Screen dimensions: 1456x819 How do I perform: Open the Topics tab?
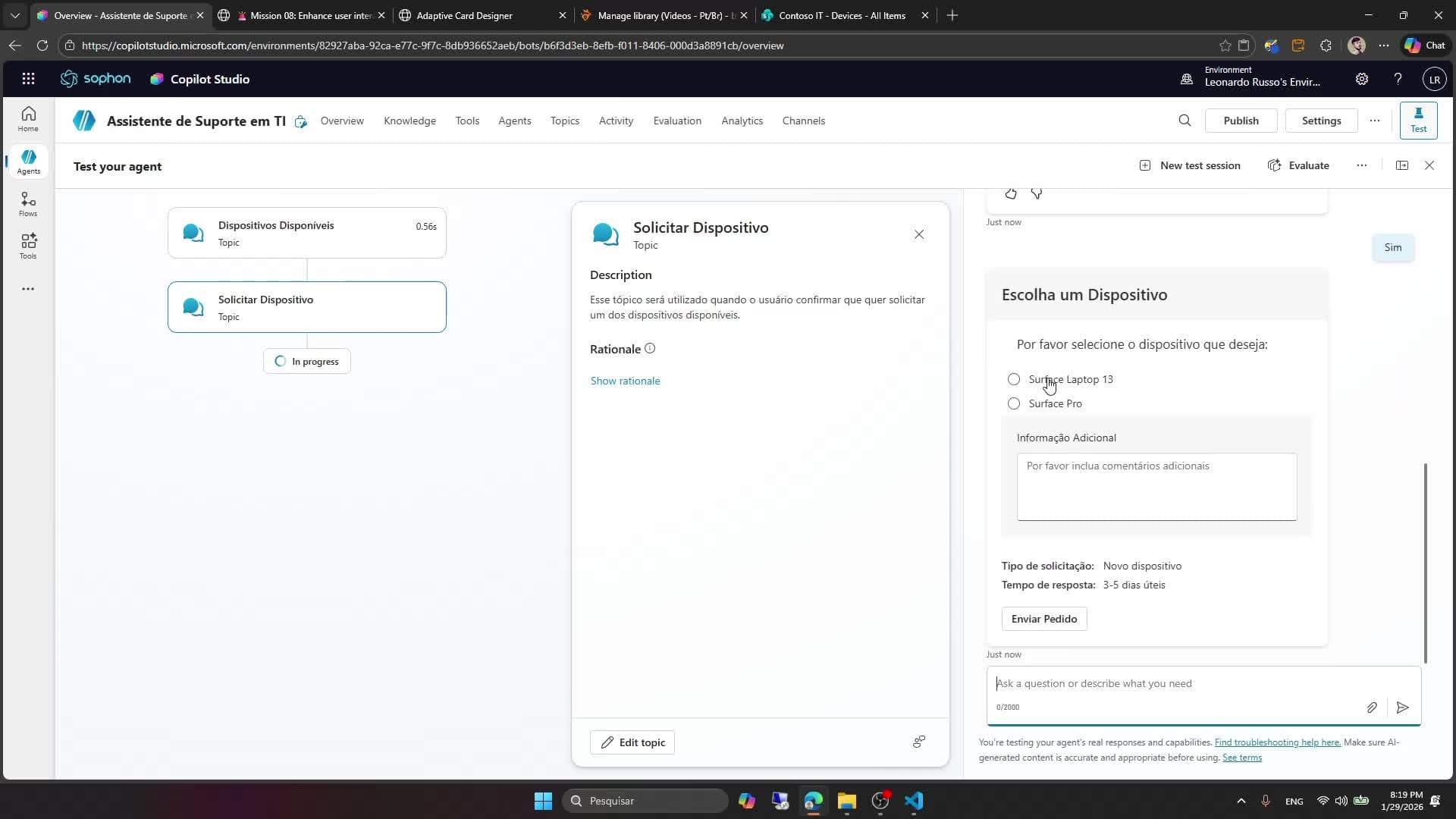click(x=564, y=121)
